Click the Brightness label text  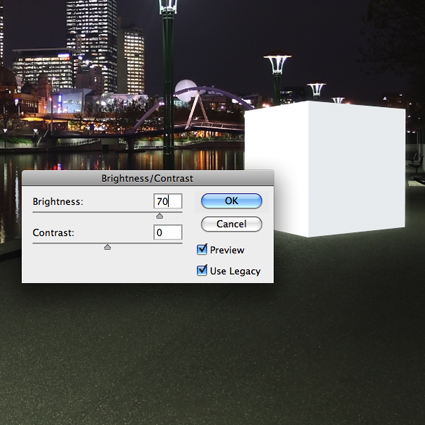[58, 202]
